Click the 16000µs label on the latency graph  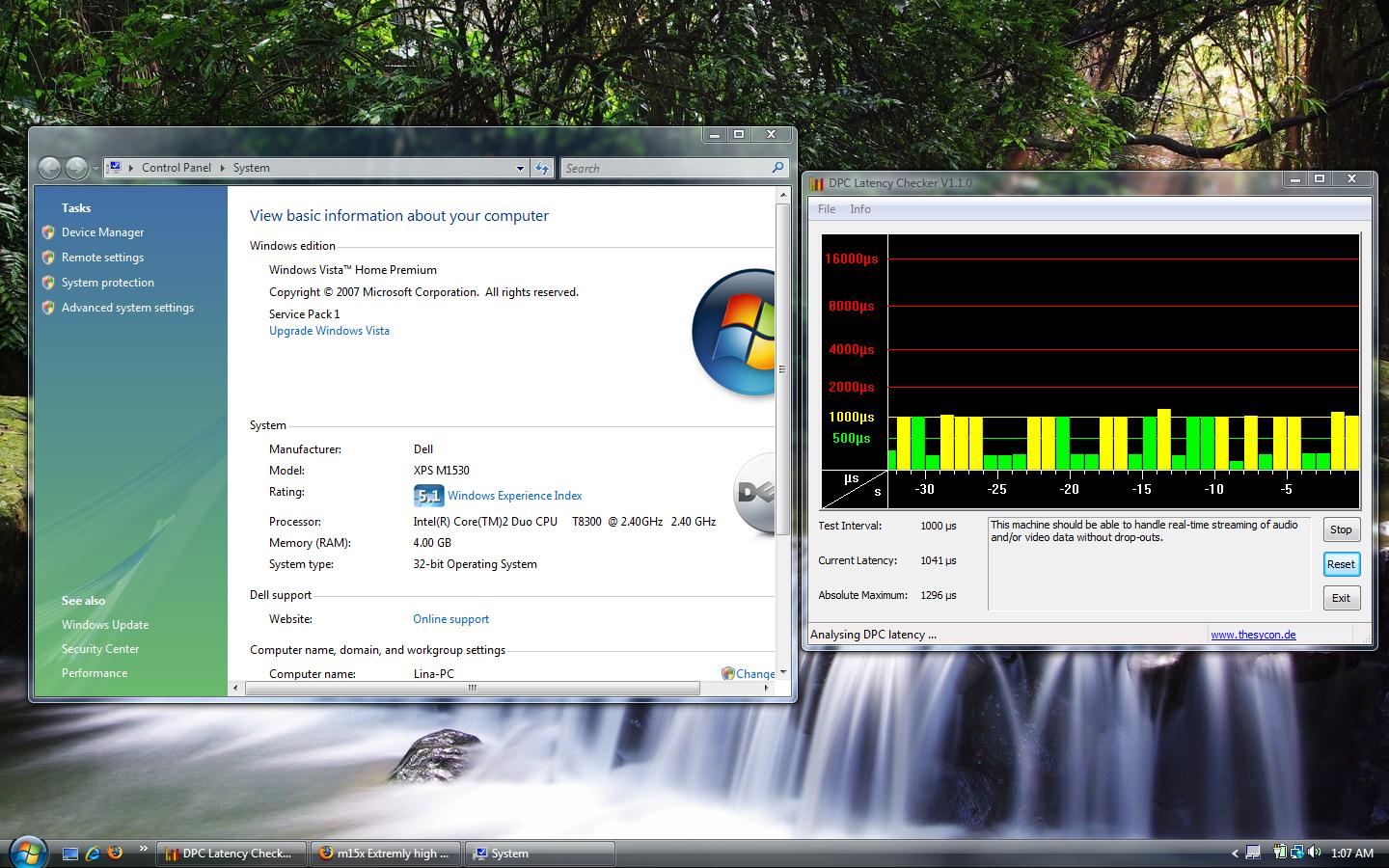852,258
